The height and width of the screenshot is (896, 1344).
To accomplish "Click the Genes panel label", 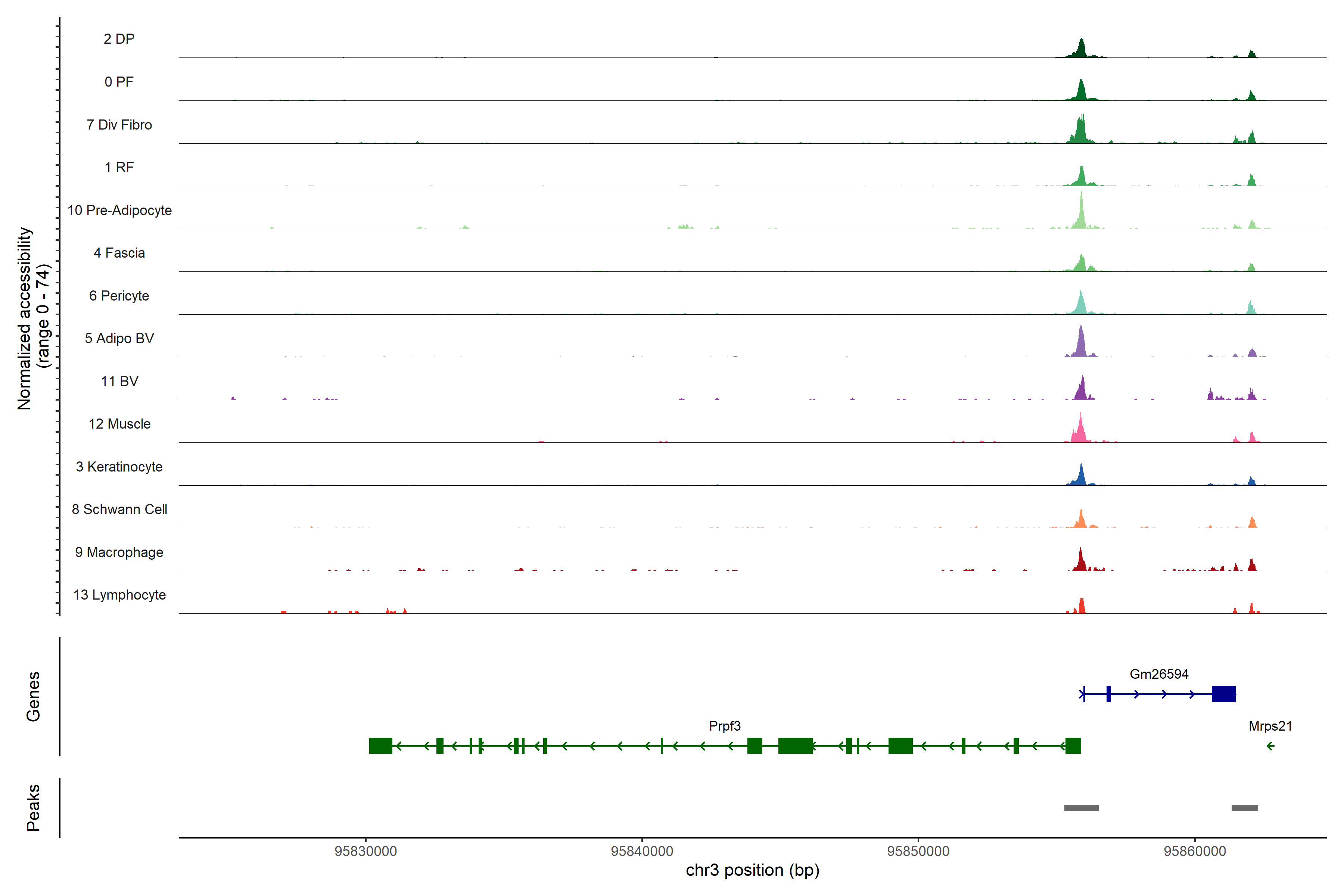I will (x=33, y=696).
